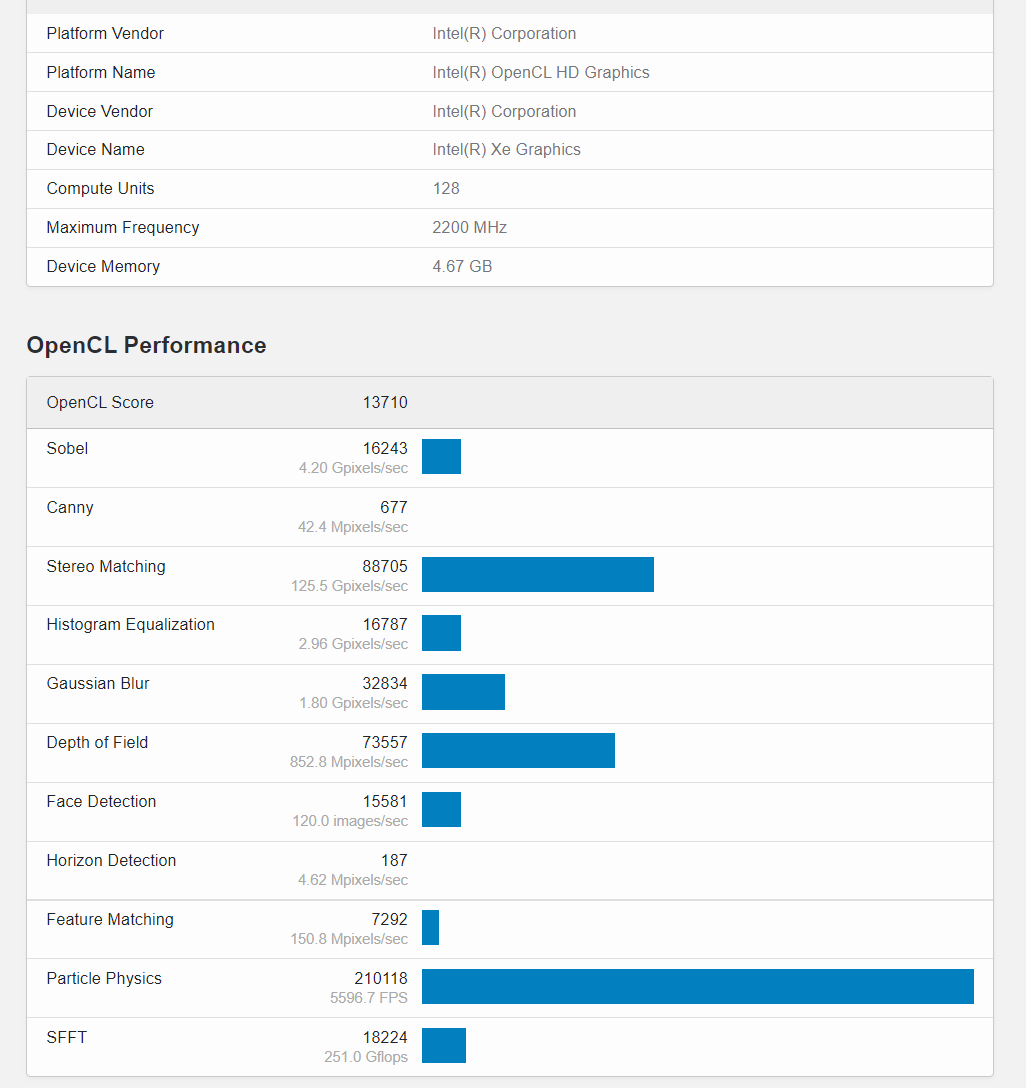Select the Compute Units value 128
The image size is (1026, 1088).
[446, 188]
